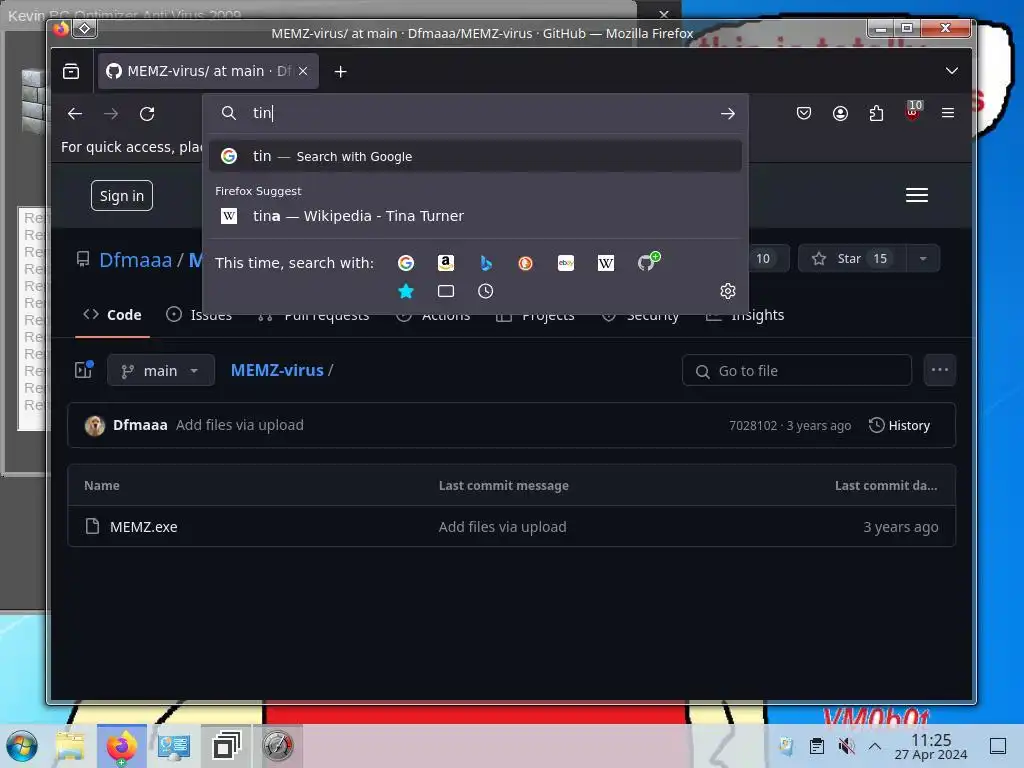Expand the list all tabs chevron

tap(952, 71)
